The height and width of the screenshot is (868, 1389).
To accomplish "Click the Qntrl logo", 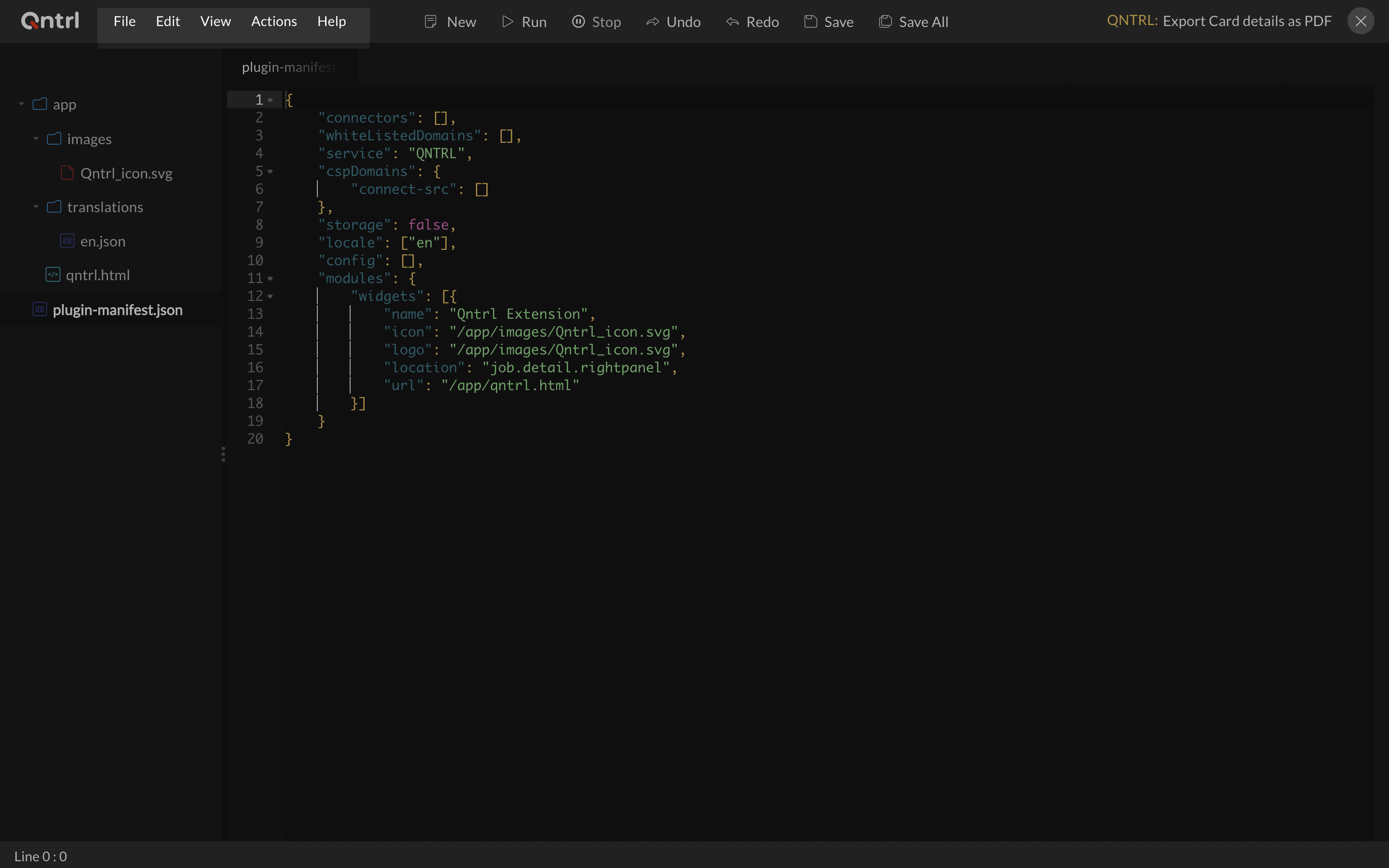I will [x=50, y=21].
